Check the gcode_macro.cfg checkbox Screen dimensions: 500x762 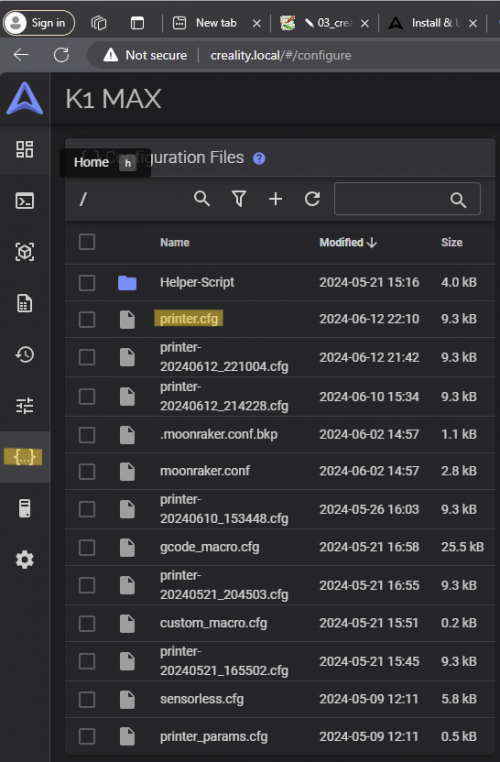point(87,548)
